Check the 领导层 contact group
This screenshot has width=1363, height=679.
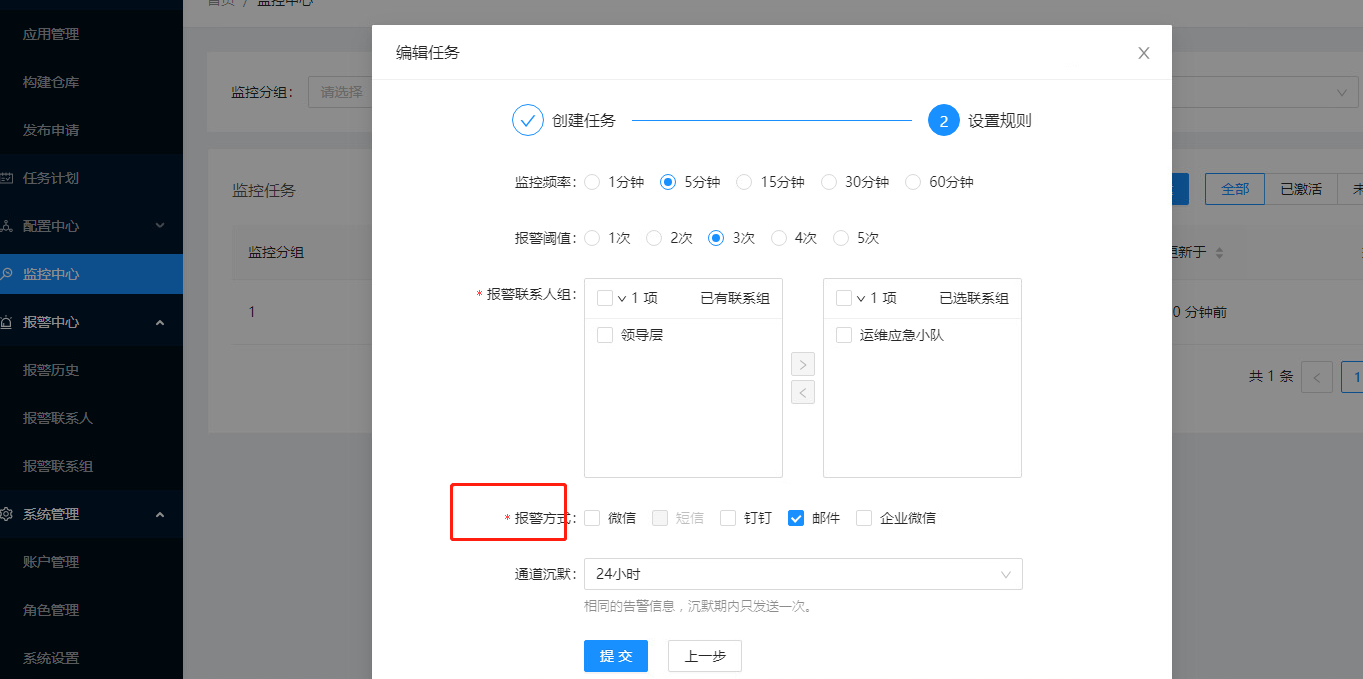[605, 335]
